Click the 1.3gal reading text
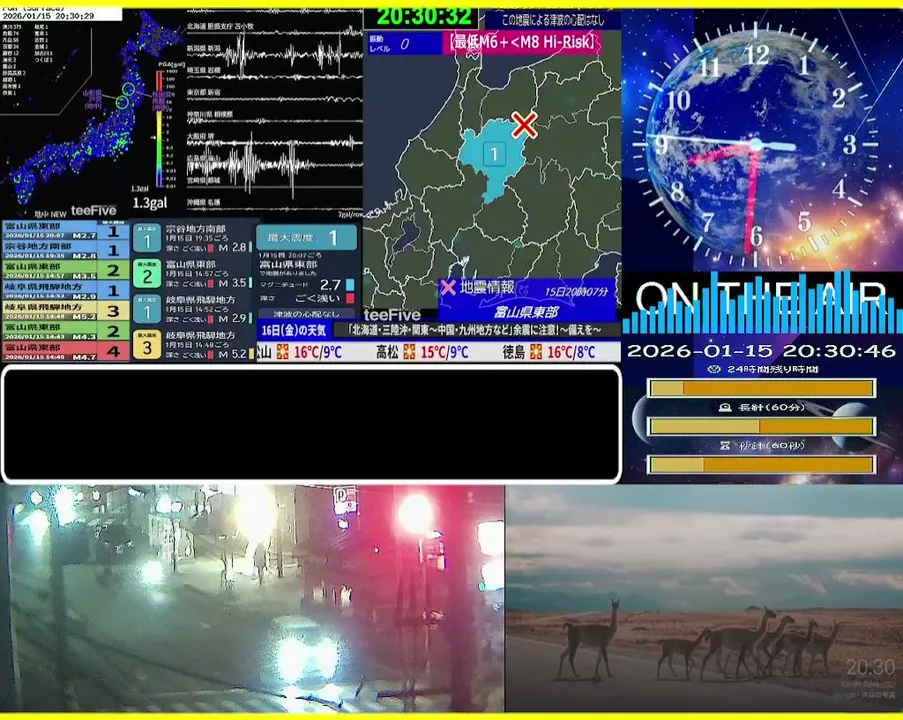The height and width of the screenshot is (720, 903). click(x=150, y=203)
